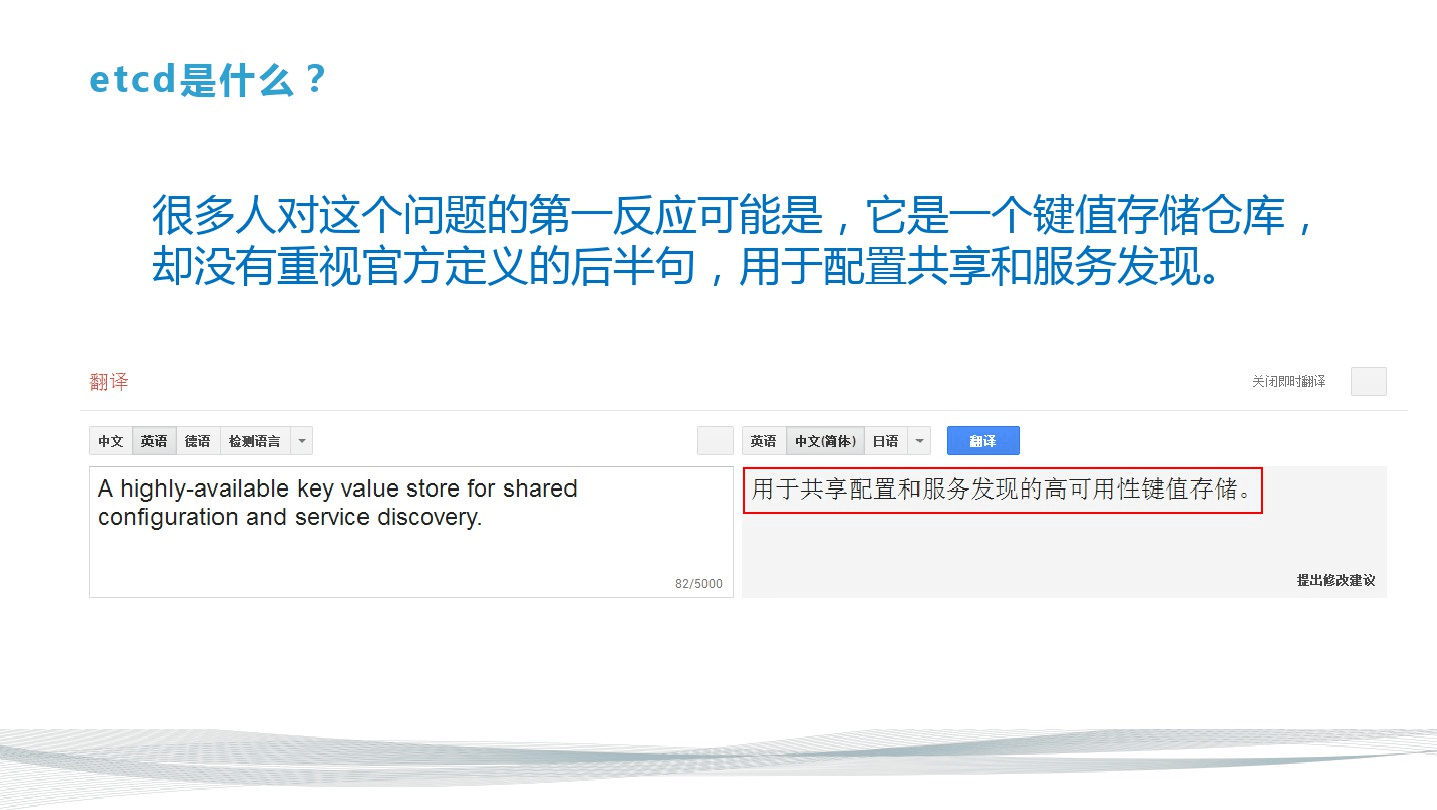
Task: Enable 检测语言 auto-detect for the source
Action: pos(255,441)
